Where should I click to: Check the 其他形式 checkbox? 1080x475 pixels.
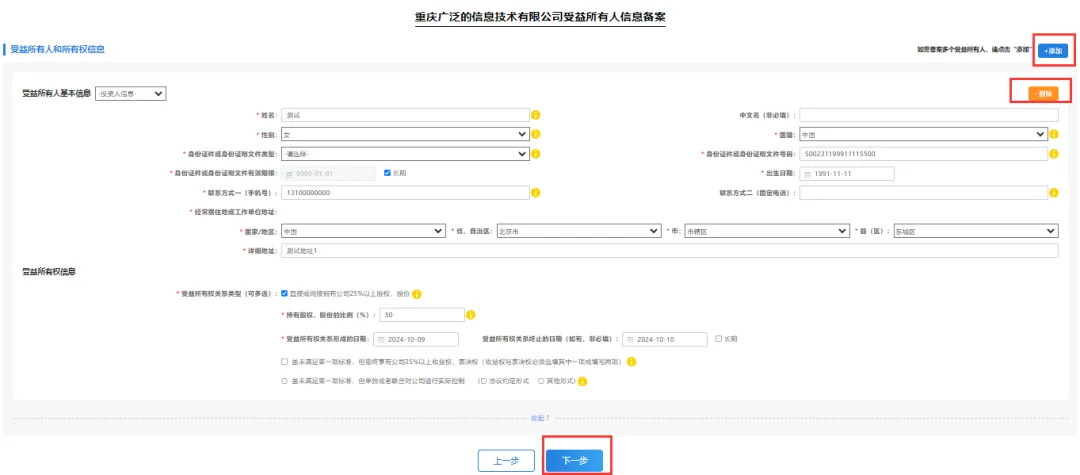[x=541, y=380]
